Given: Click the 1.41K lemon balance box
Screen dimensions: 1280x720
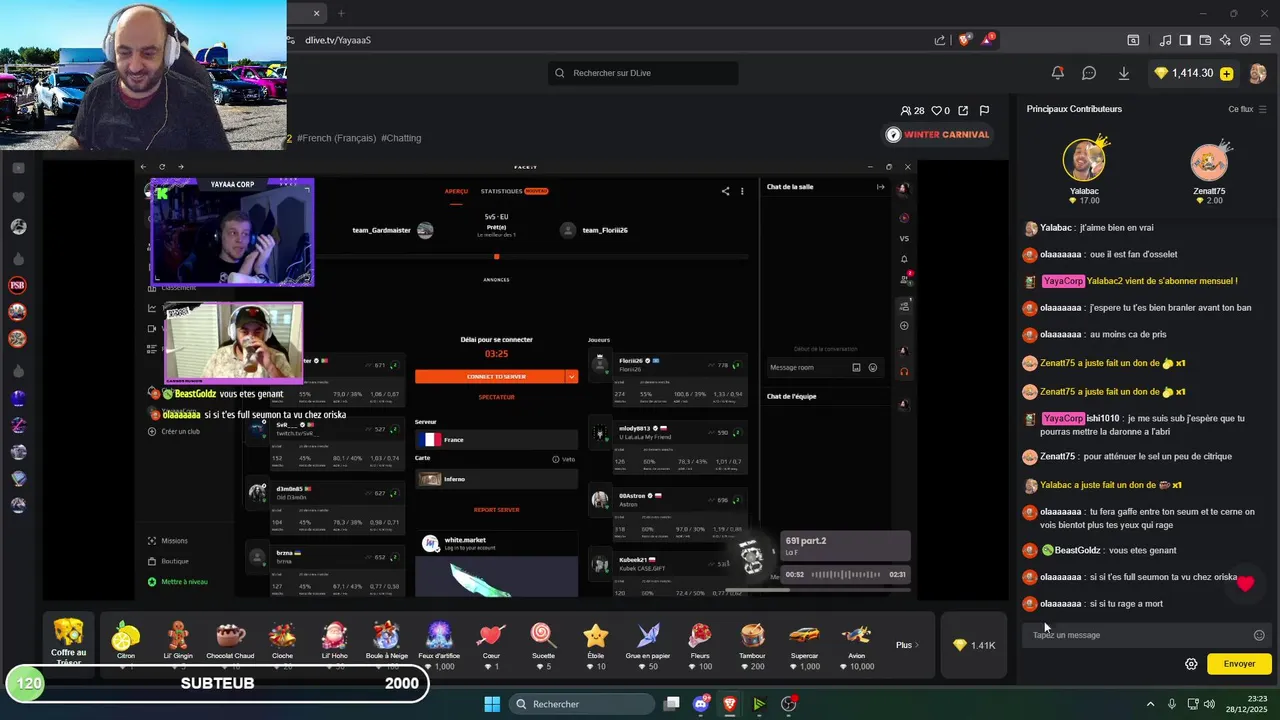Looking at the screenshot, I should point(974,646).
